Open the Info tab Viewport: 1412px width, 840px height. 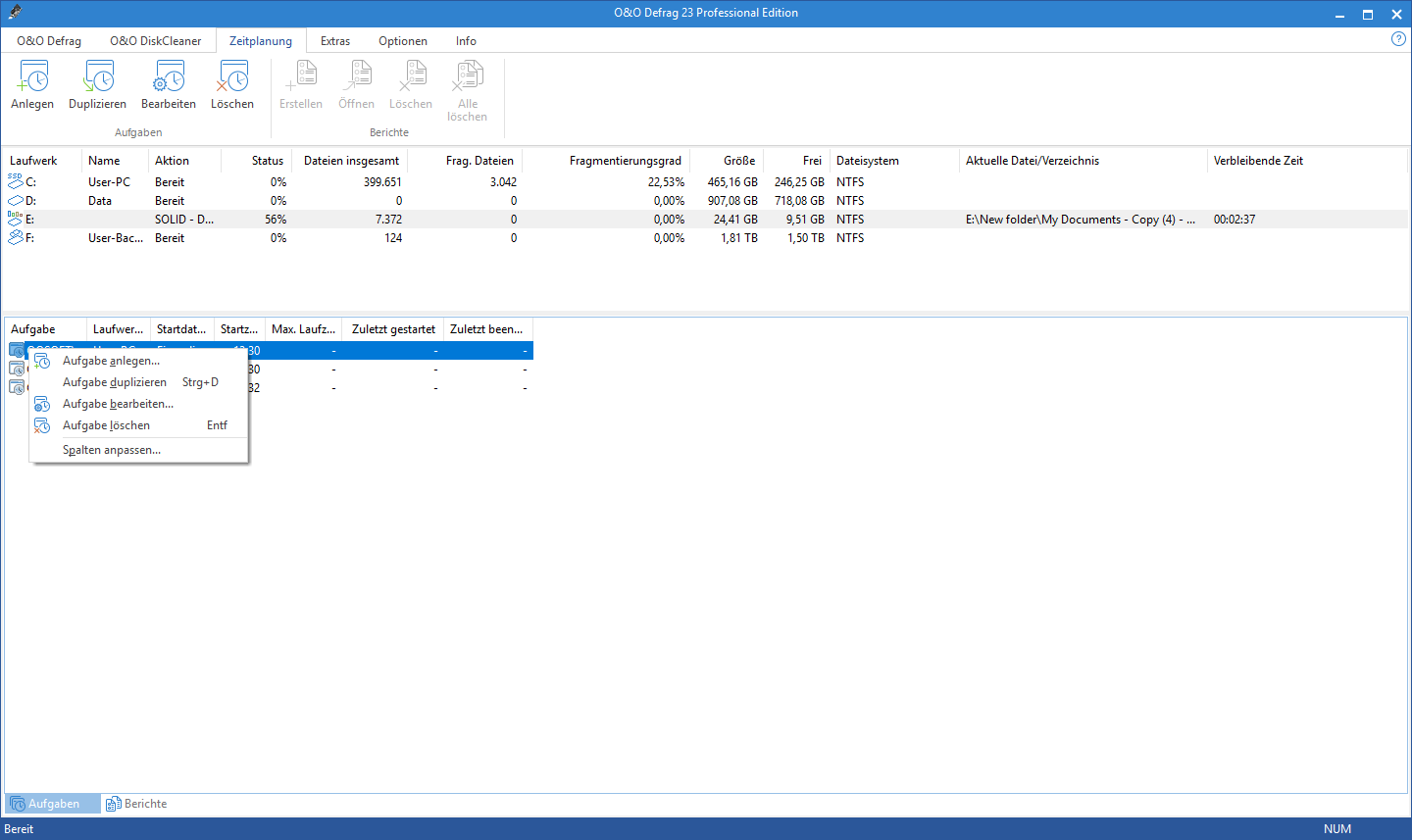tap(466, 40)
